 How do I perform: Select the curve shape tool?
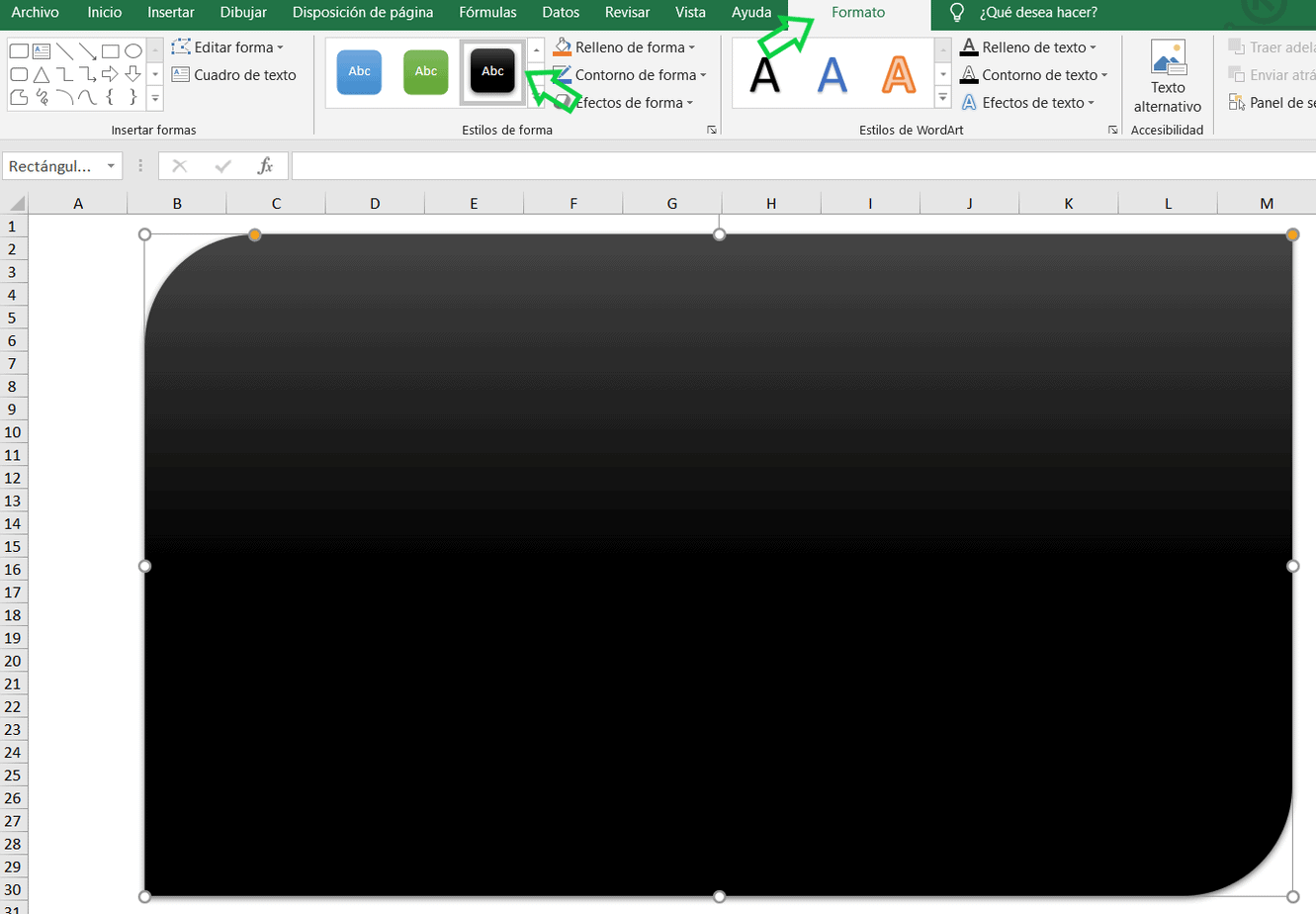[x=87, y=97]
